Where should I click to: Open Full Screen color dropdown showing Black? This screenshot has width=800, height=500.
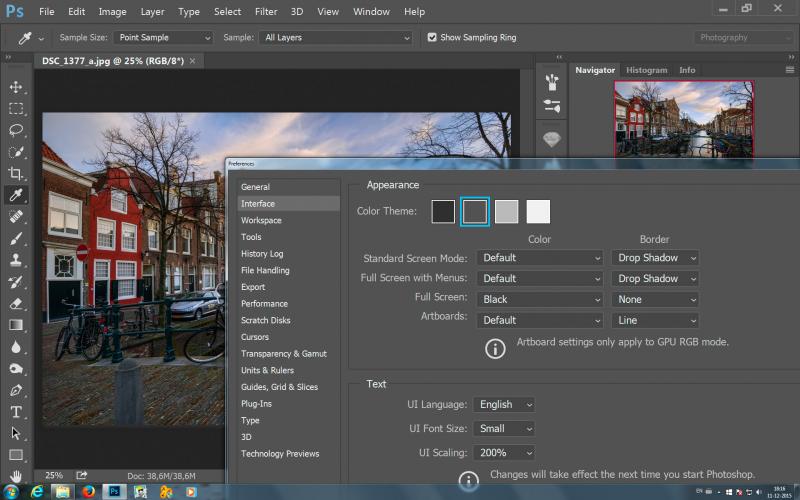click(x=540, y=299)
